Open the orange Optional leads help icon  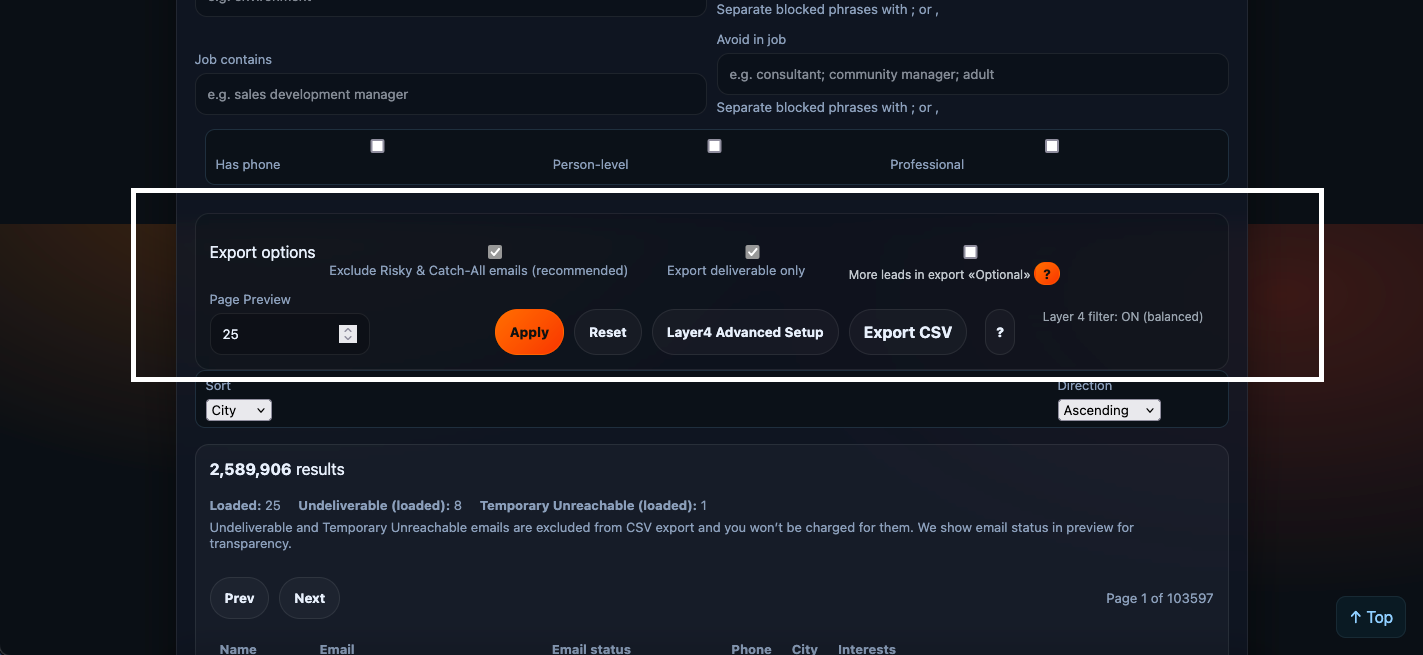pos(1046,273)
